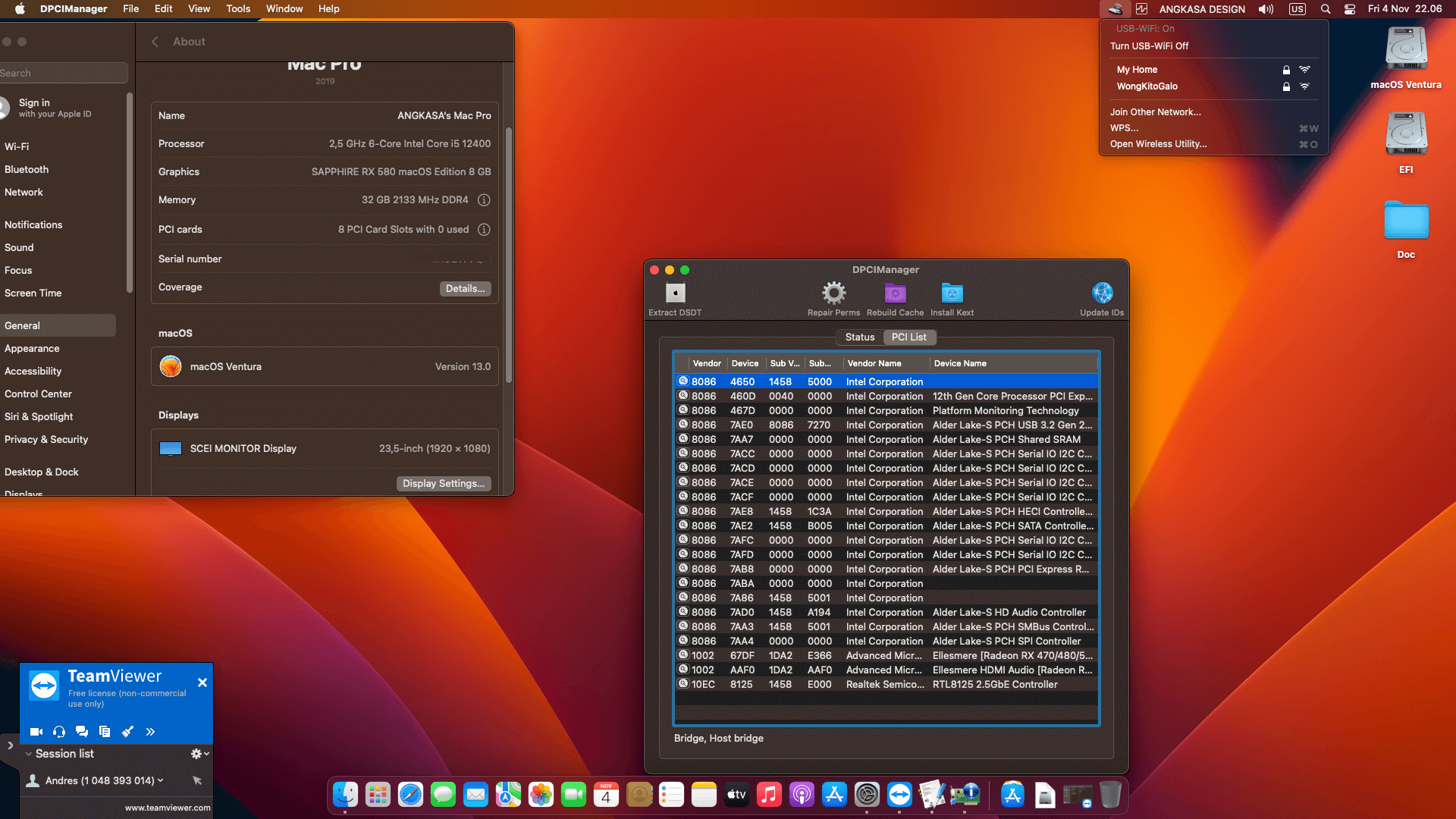Click the Vendor column header
The image size is (1456, 819).
point(707,363)
